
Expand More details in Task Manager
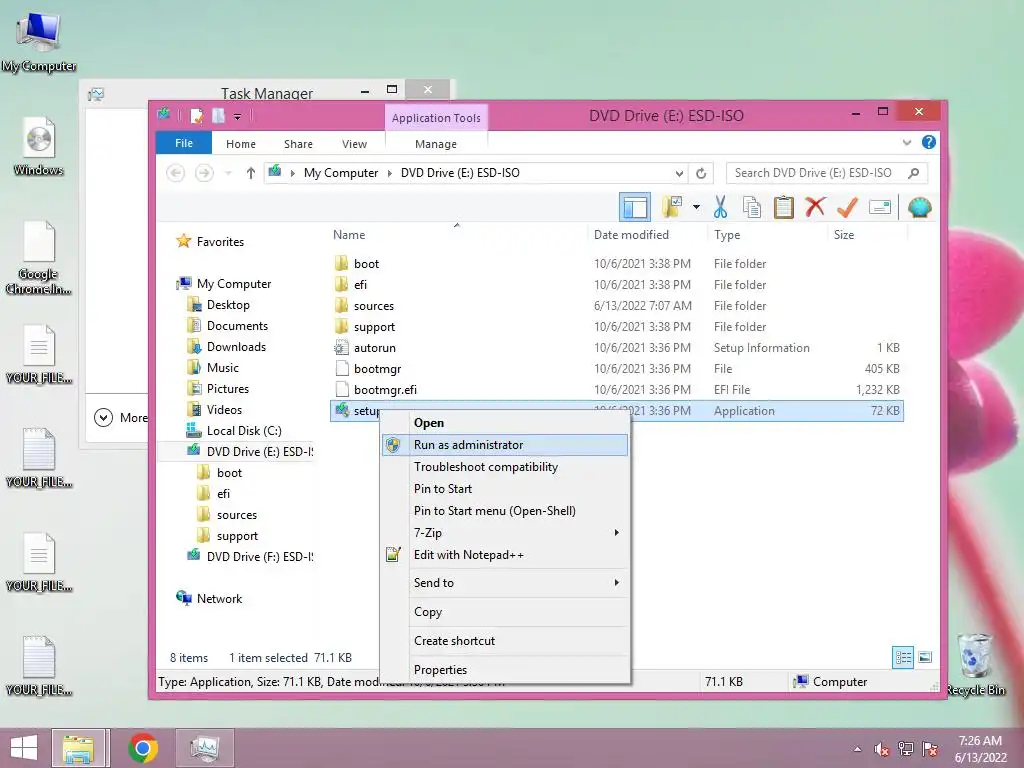pos(120,417)
